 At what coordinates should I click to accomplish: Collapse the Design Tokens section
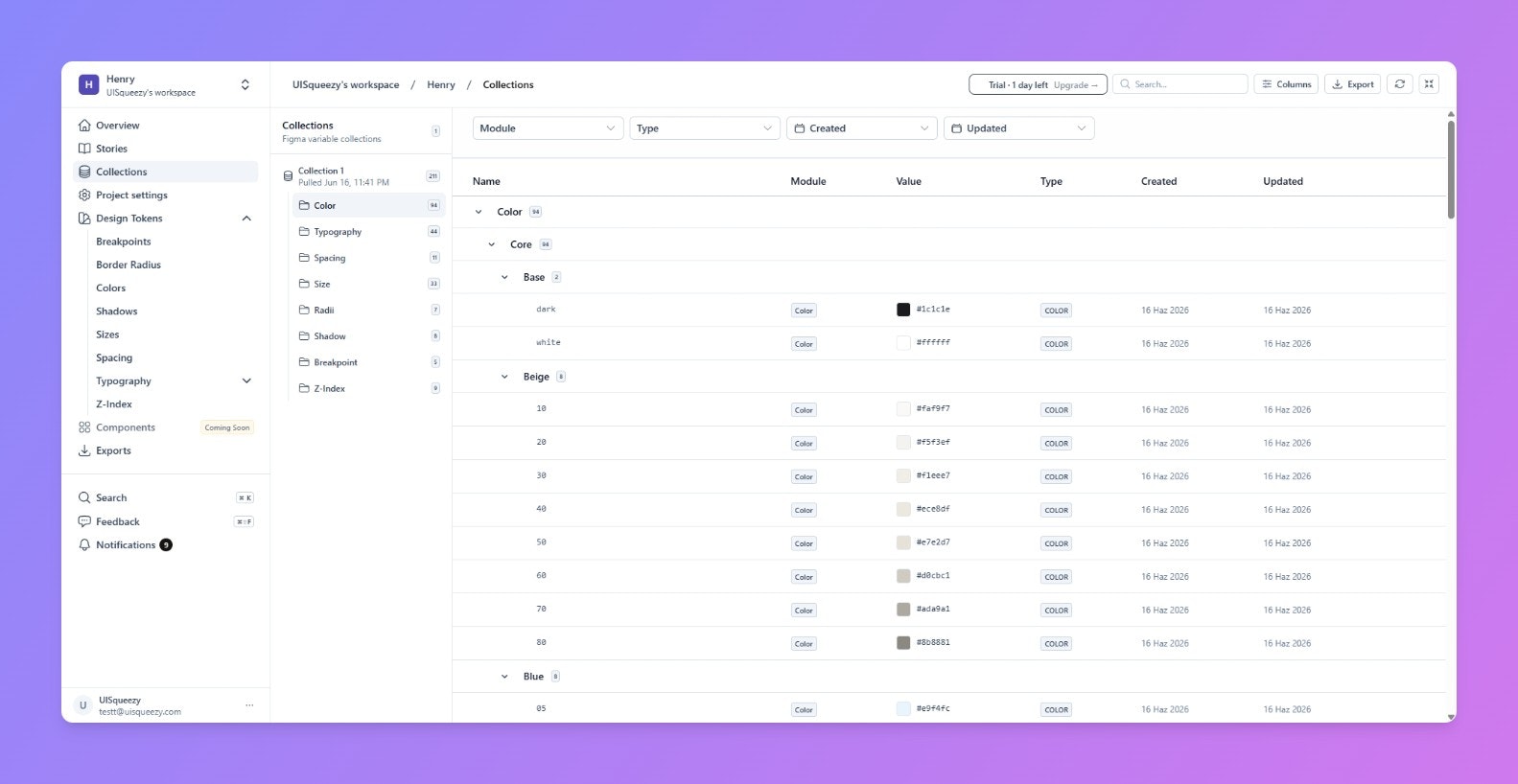(x=246, y=219)
